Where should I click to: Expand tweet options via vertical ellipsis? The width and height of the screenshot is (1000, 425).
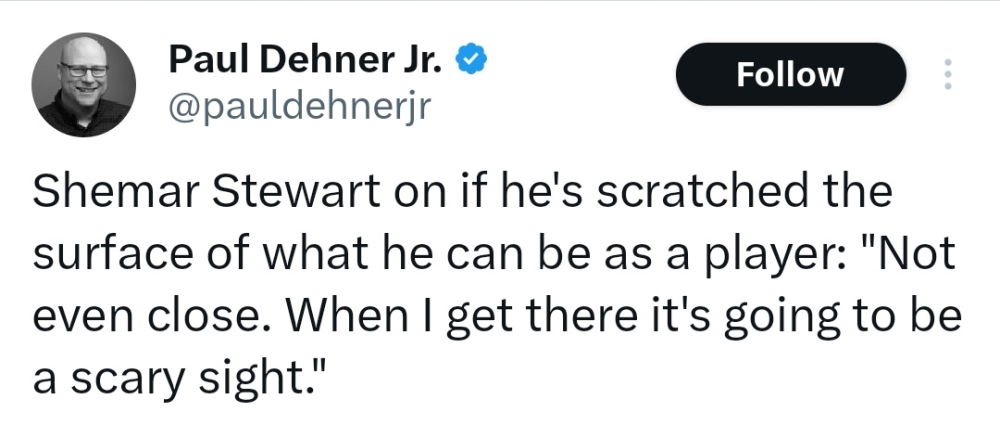pyautogui.click(x=947, y=75)
